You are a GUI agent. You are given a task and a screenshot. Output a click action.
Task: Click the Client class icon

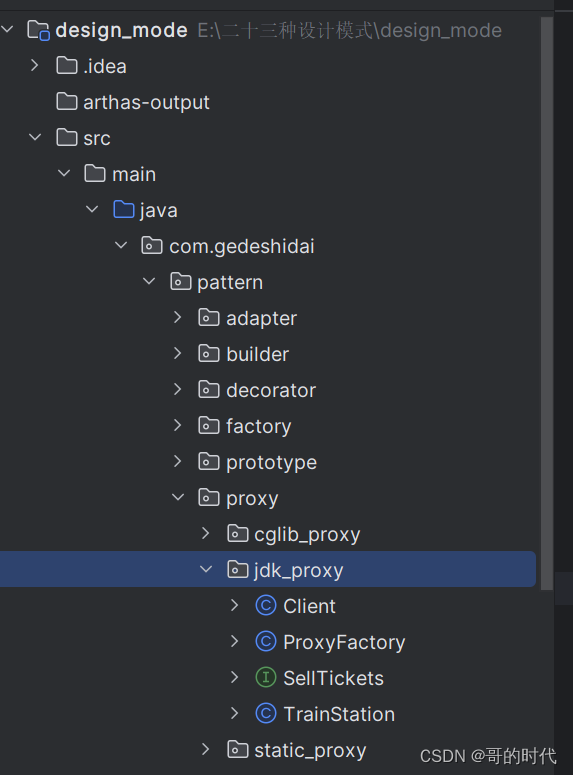pyautogui.click(x=265, y=606)
